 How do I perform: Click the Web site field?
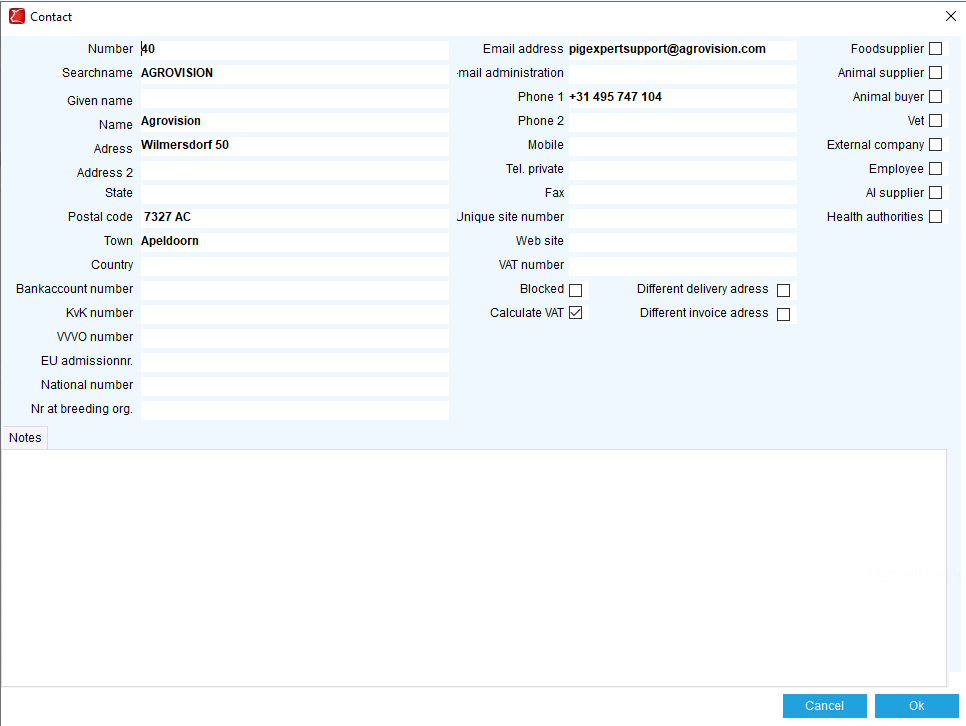coord(683,242)
